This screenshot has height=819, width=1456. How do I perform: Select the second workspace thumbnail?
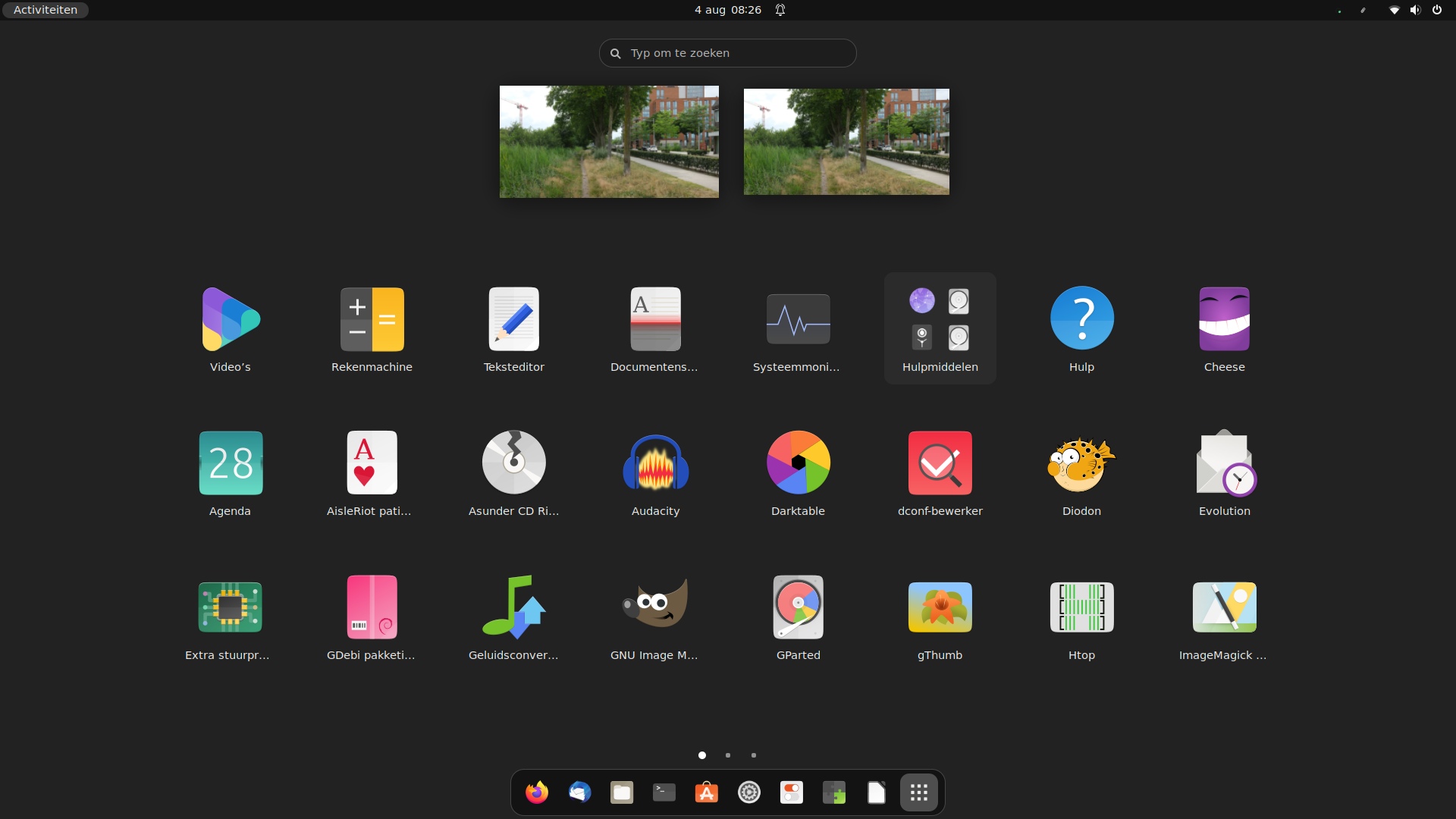[x=846, y=142]
